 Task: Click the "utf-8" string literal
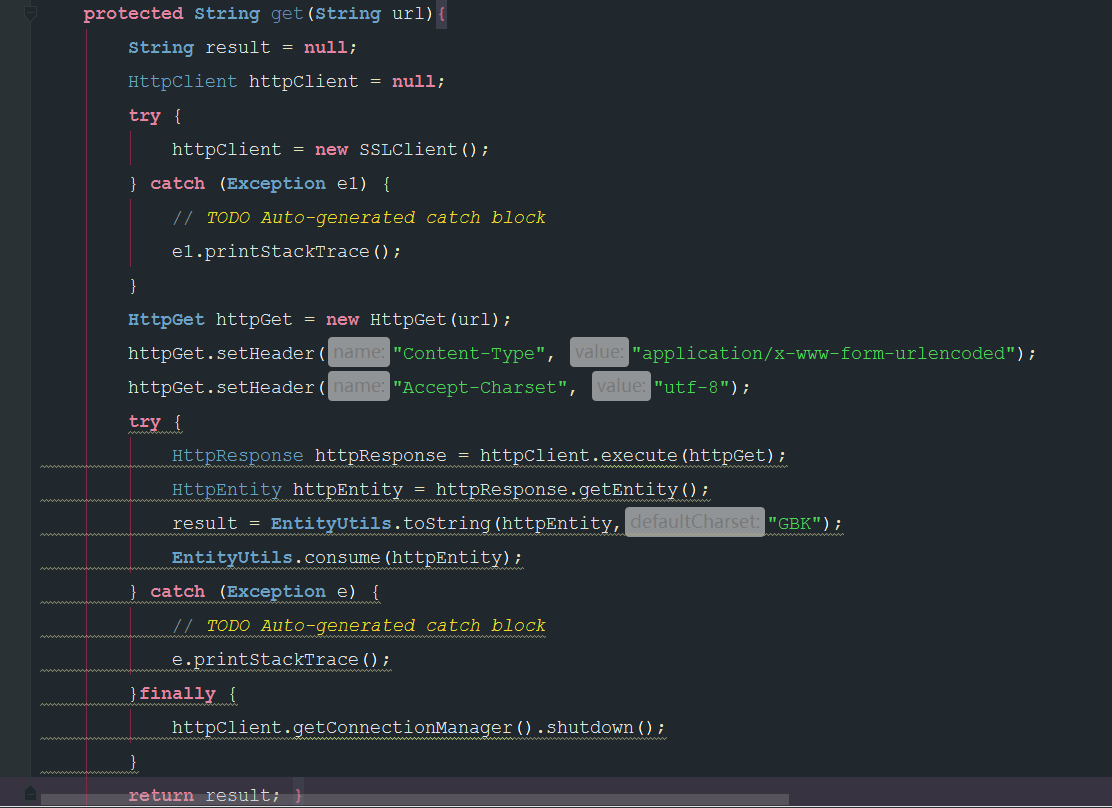point(691,387)
